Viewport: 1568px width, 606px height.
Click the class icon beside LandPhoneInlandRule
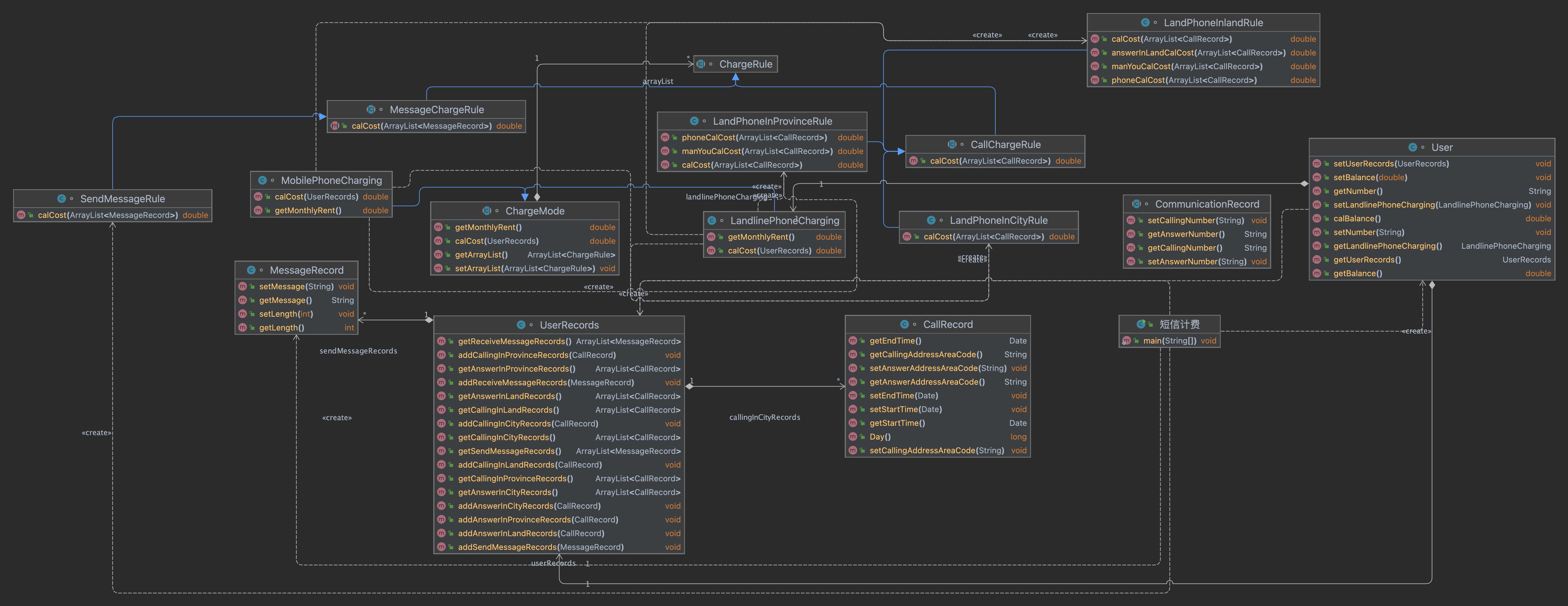pyautogui.click(x=1145, y=22)
